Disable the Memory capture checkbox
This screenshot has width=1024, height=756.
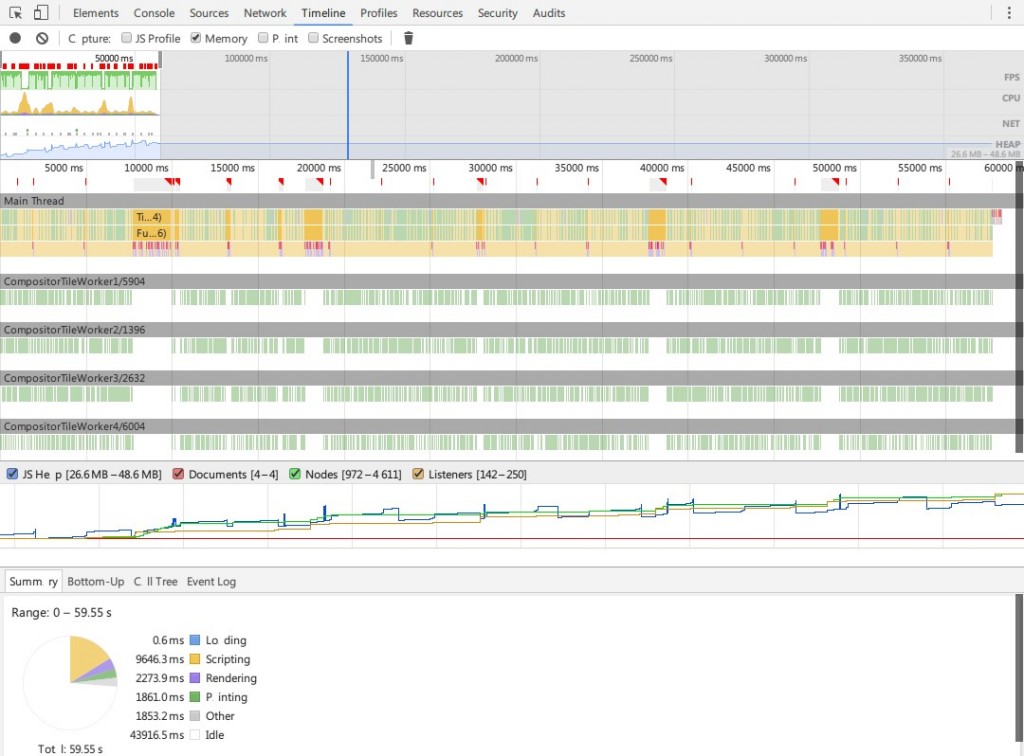click(x=195, y=37)
